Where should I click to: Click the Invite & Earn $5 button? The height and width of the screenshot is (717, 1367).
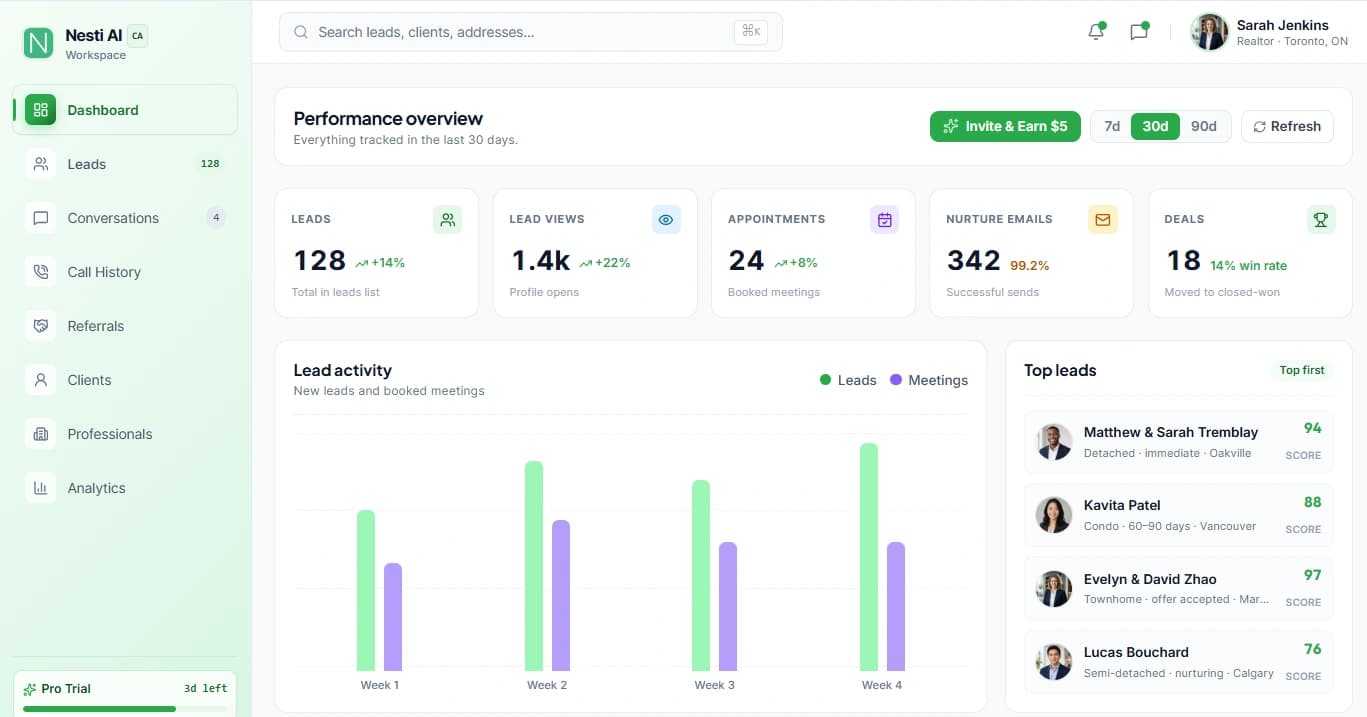1005,126
